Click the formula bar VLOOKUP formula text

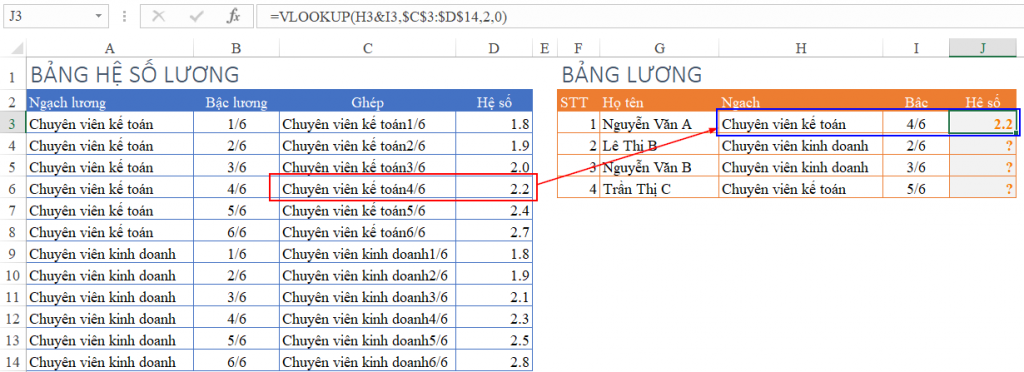click(390, 18)
